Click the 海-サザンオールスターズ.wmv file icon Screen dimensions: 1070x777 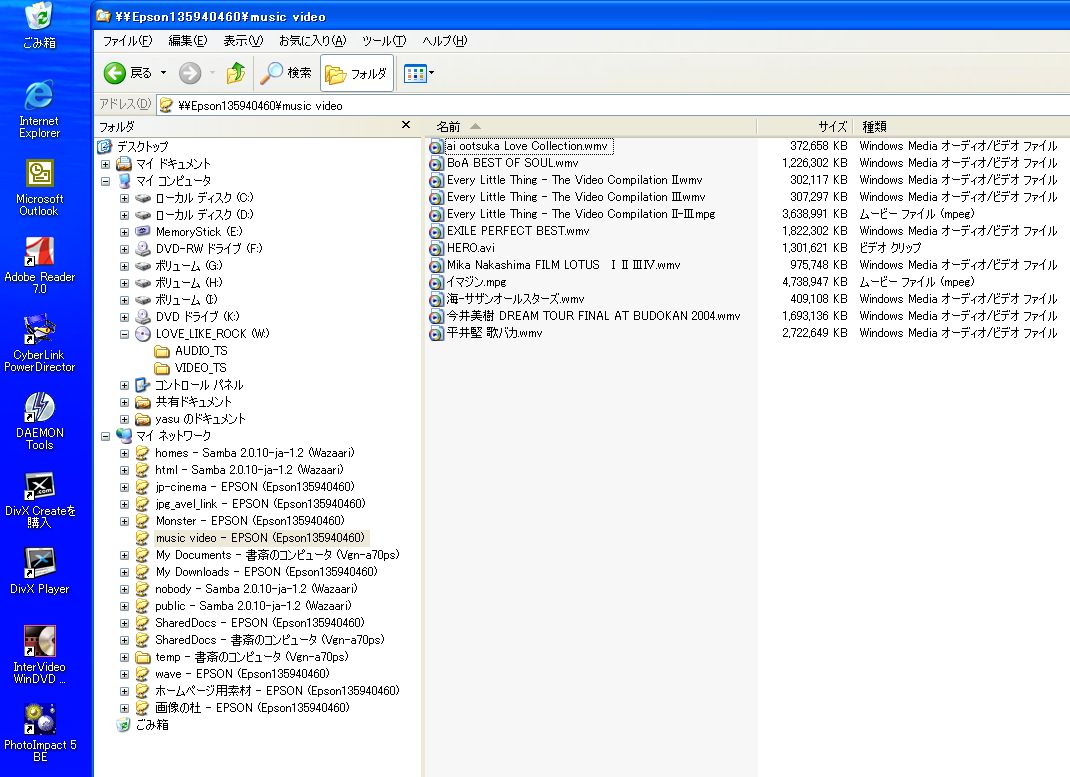436,300
